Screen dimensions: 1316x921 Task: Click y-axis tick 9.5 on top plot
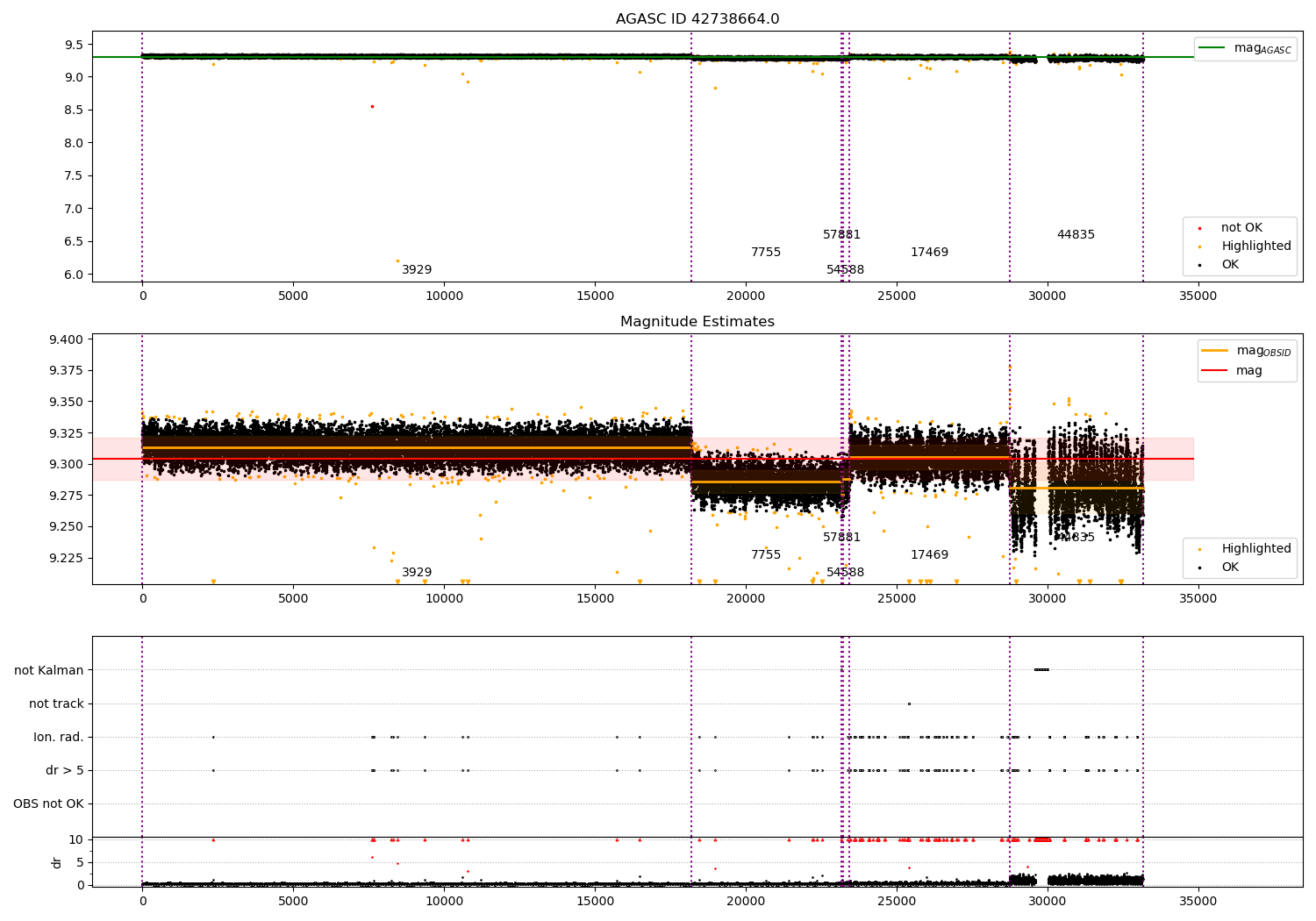74,45
